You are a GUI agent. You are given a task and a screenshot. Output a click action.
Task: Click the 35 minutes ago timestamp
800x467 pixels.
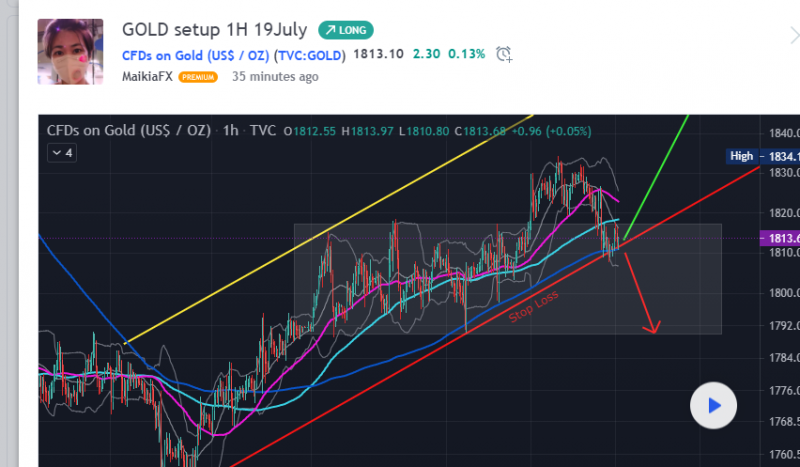pyautogui.click(x=275, y=77)
